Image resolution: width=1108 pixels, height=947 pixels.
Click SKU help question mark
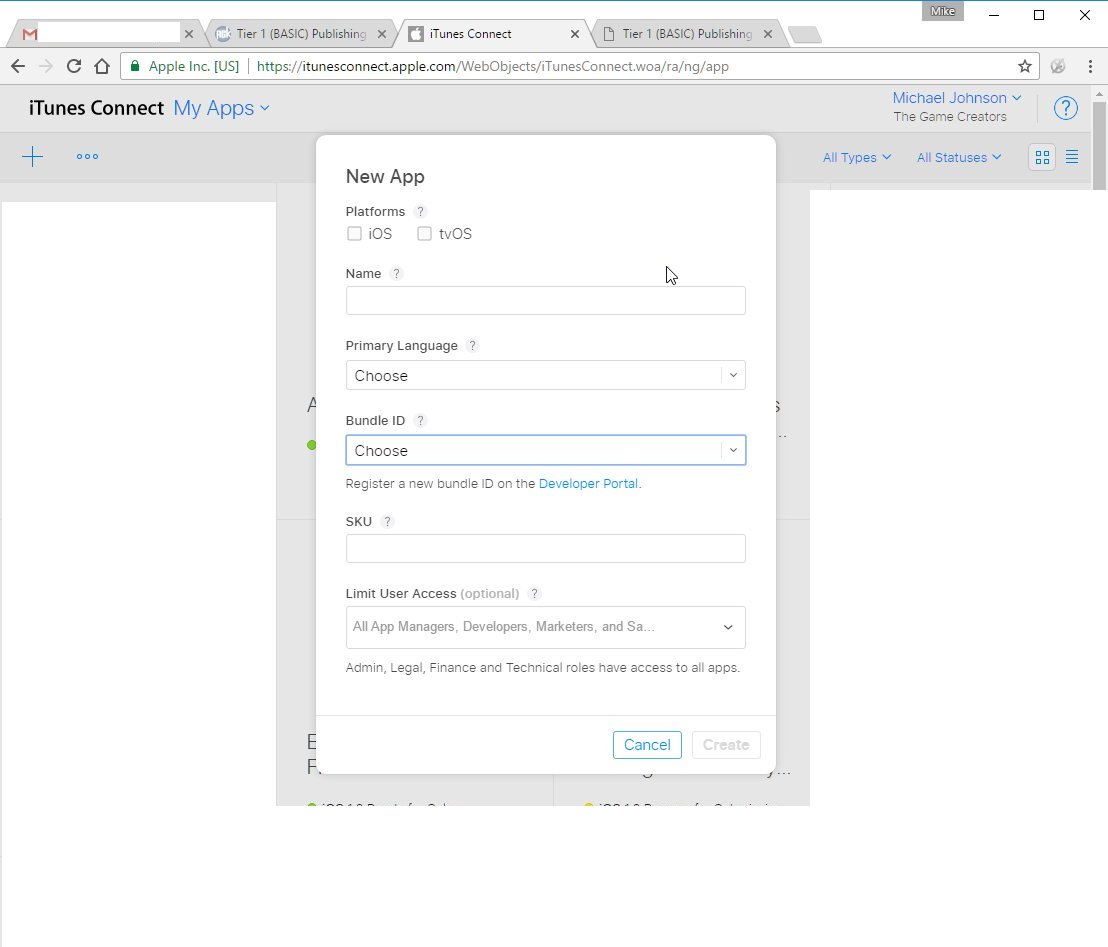387,522
